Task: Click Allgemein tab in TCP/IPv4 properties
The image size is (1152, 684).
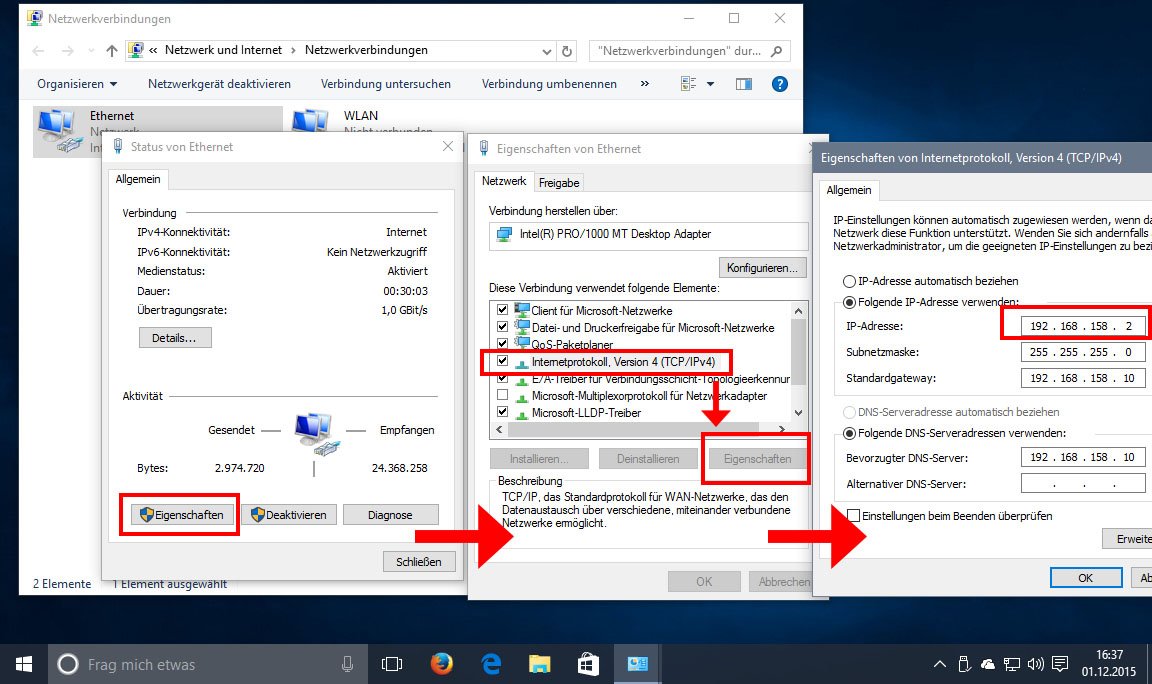Action: click(x=849, y=190)
